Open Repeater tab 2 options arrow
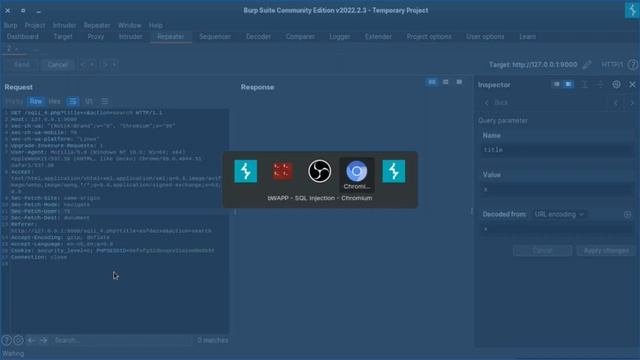 click(17, 49)
